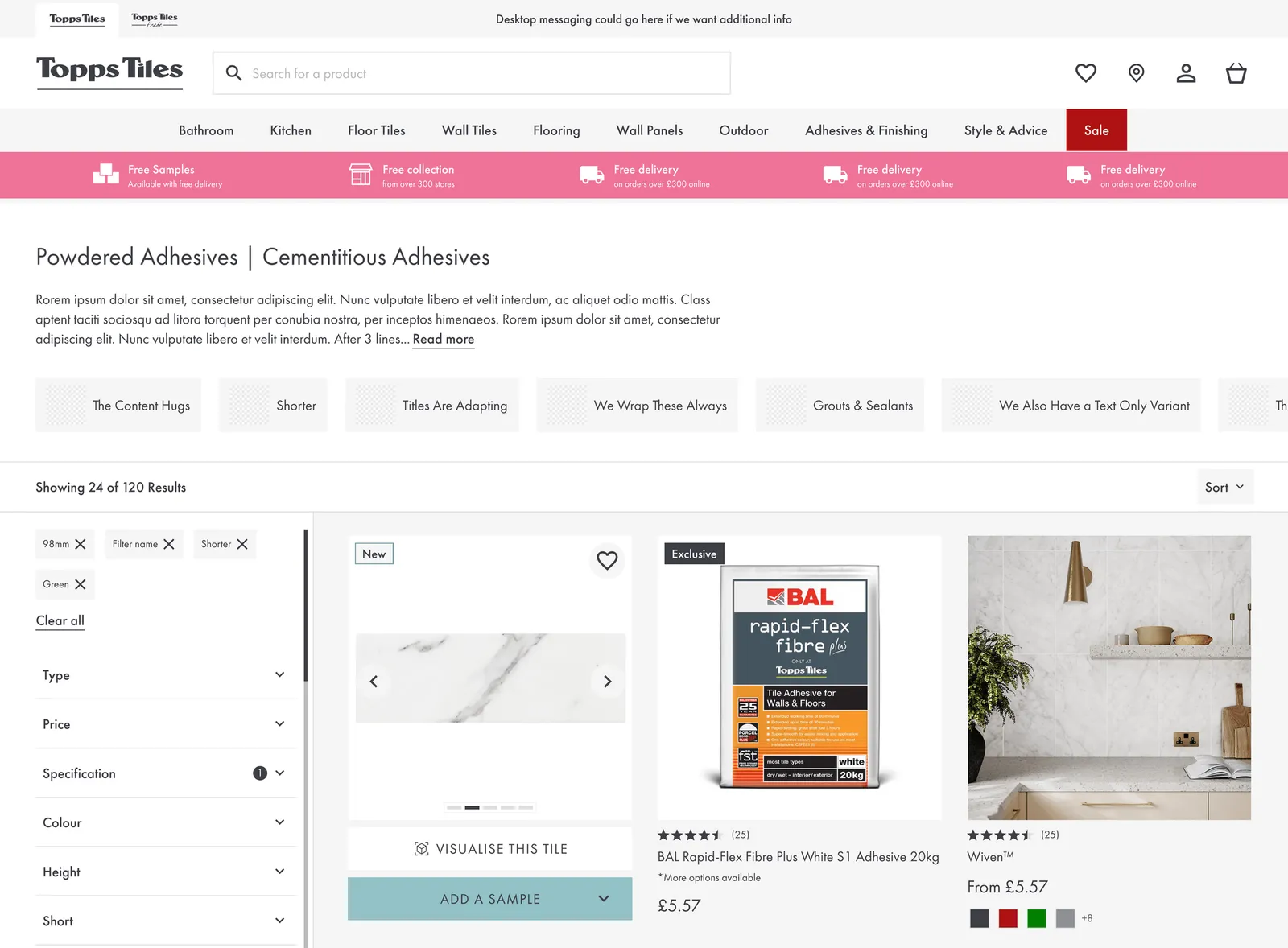Expand the Specification filter
Screen dimensions: 1288x948
(166, 773)
